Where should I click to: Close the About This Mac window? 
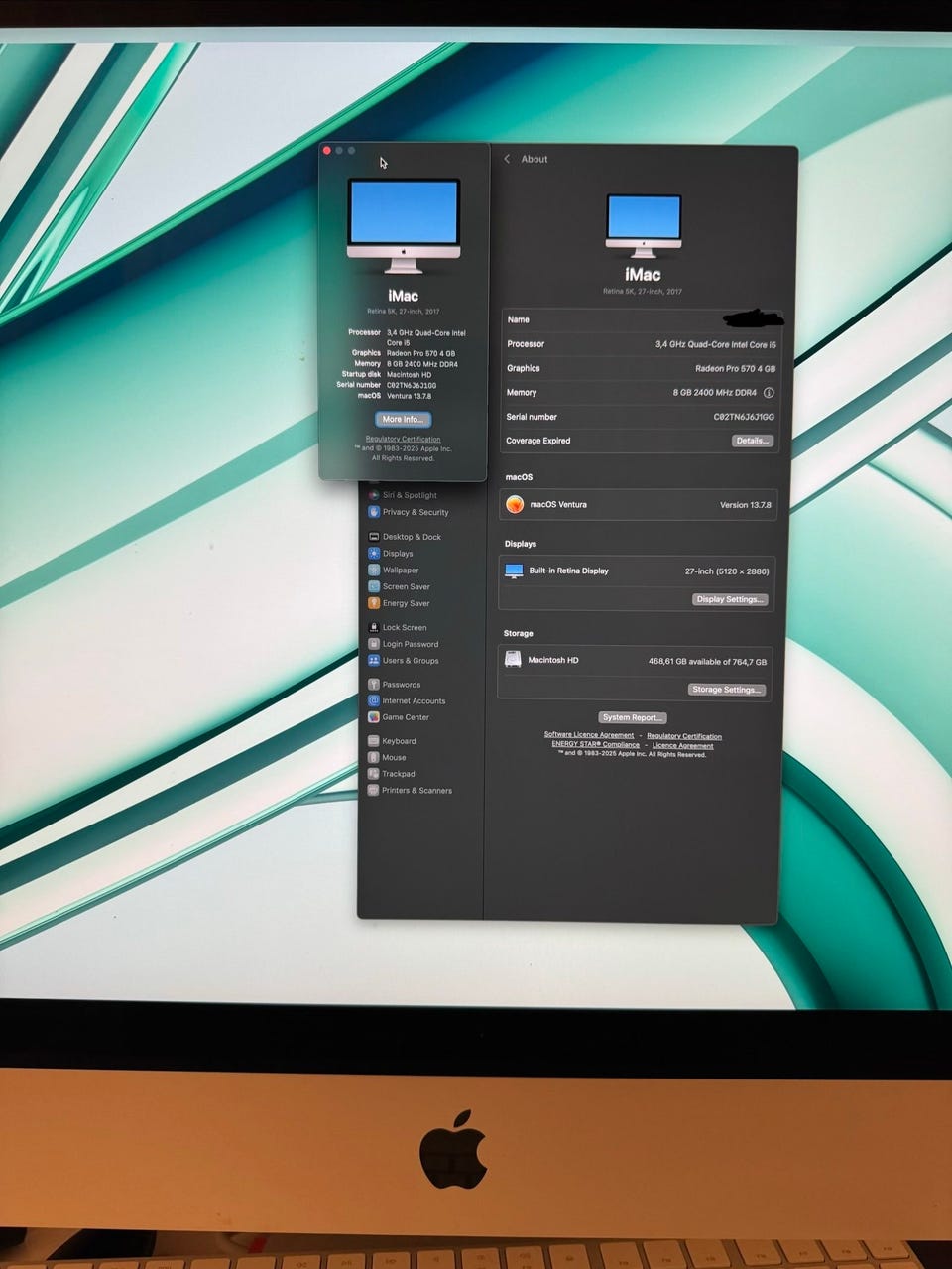(327, 151)
